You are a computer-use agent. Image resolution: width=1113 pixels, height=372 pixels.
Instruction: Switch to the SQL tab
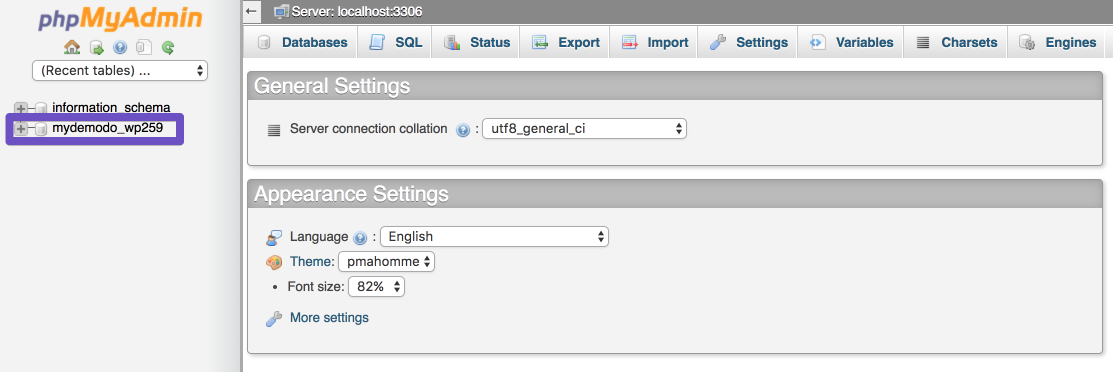[x=395, y=43]
